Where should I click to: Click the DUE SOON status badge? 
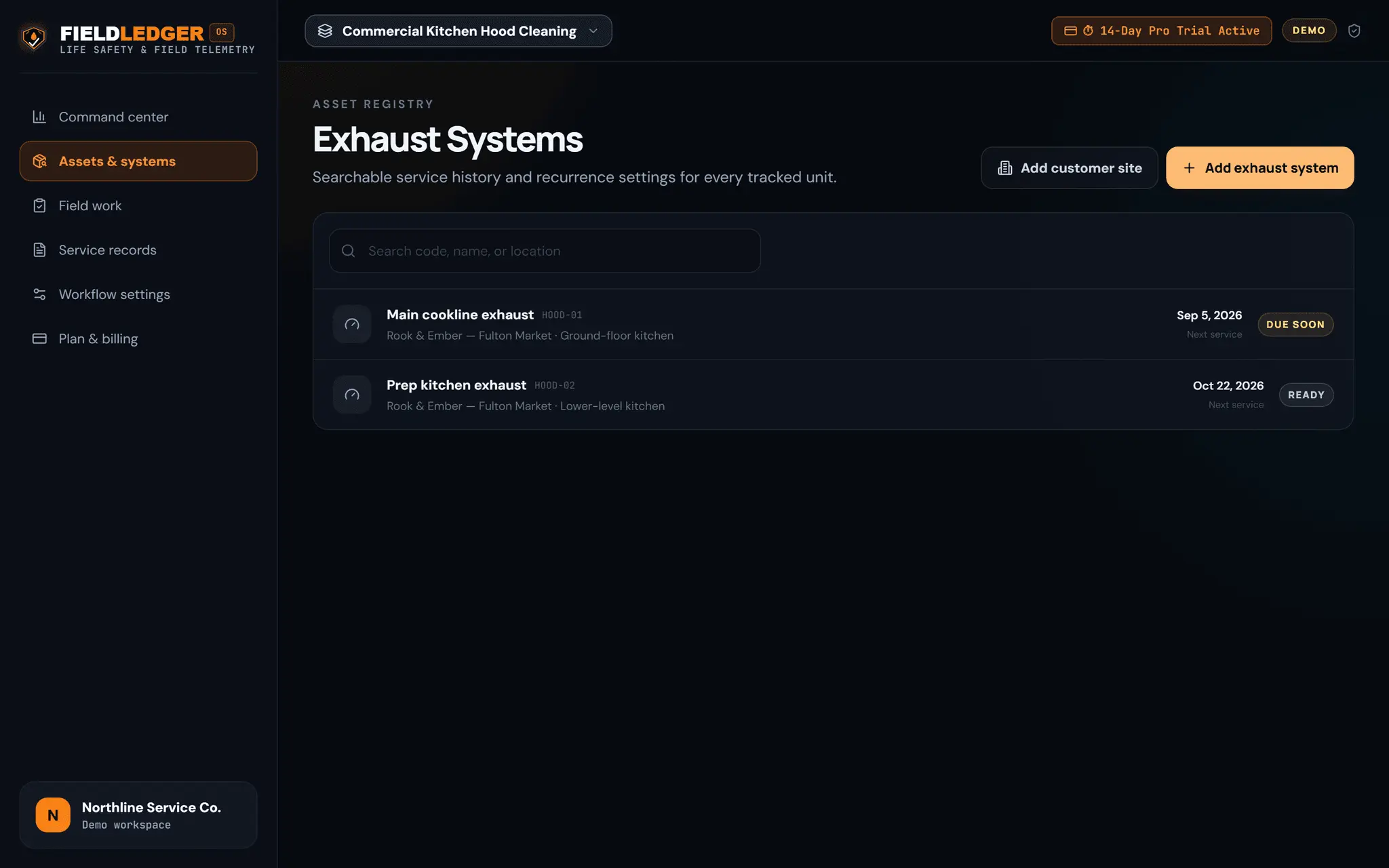[x=1295, y=325]
